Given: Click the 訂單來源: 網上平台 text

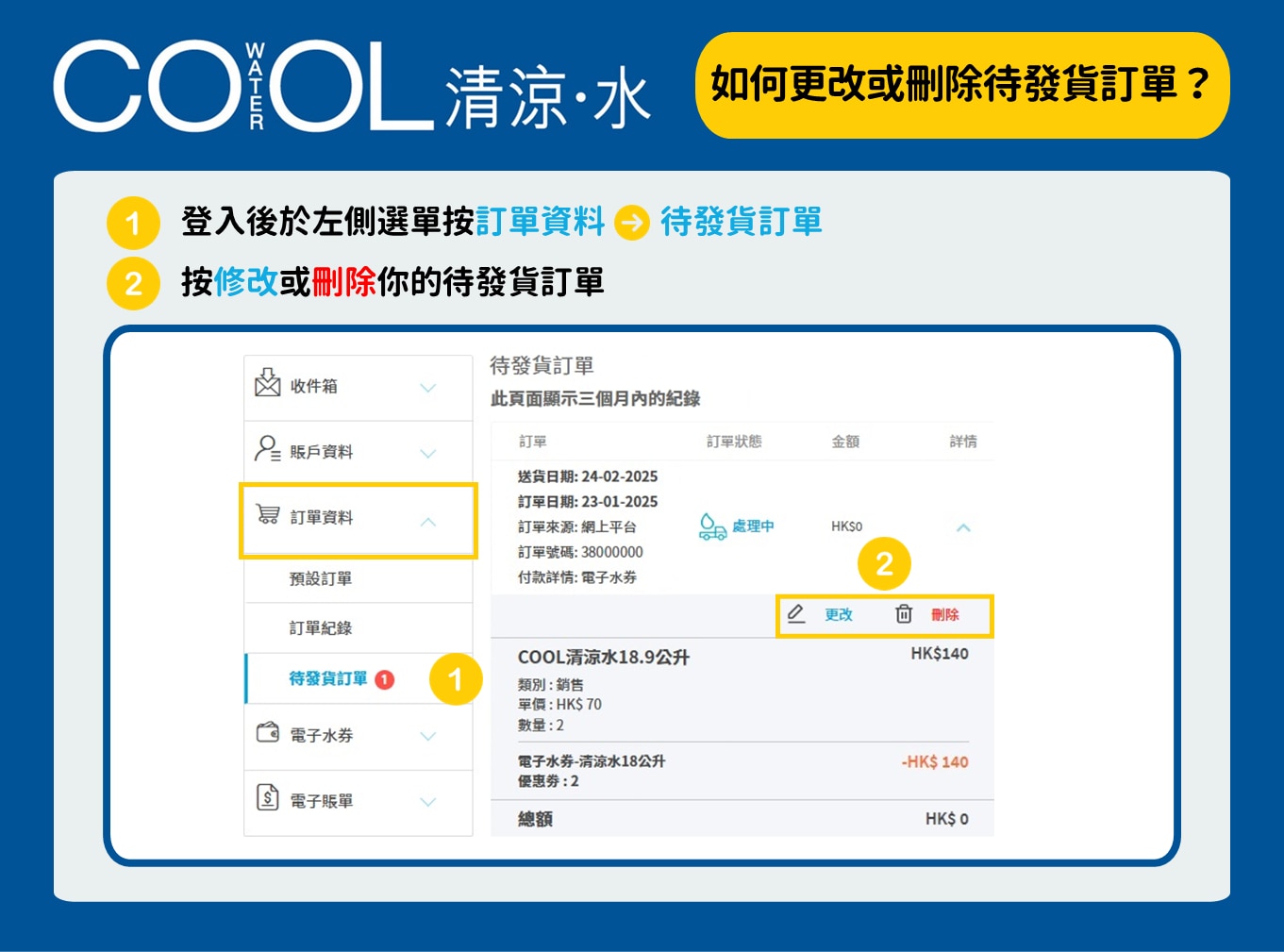Looking at the screenshot, I should 577,526.
